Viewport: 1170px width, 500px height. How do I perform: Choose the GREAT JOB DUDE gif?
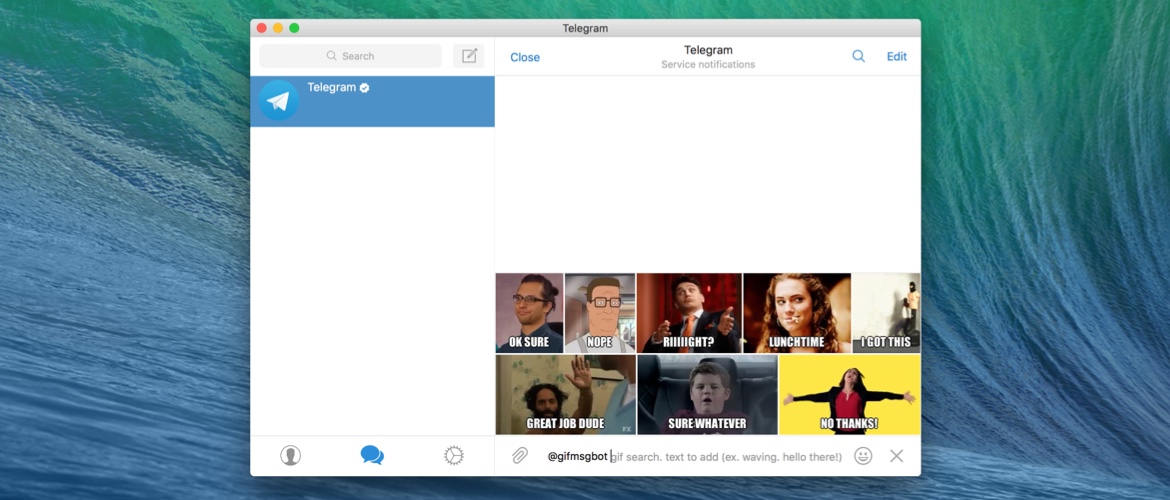click(x=566, y=394)
